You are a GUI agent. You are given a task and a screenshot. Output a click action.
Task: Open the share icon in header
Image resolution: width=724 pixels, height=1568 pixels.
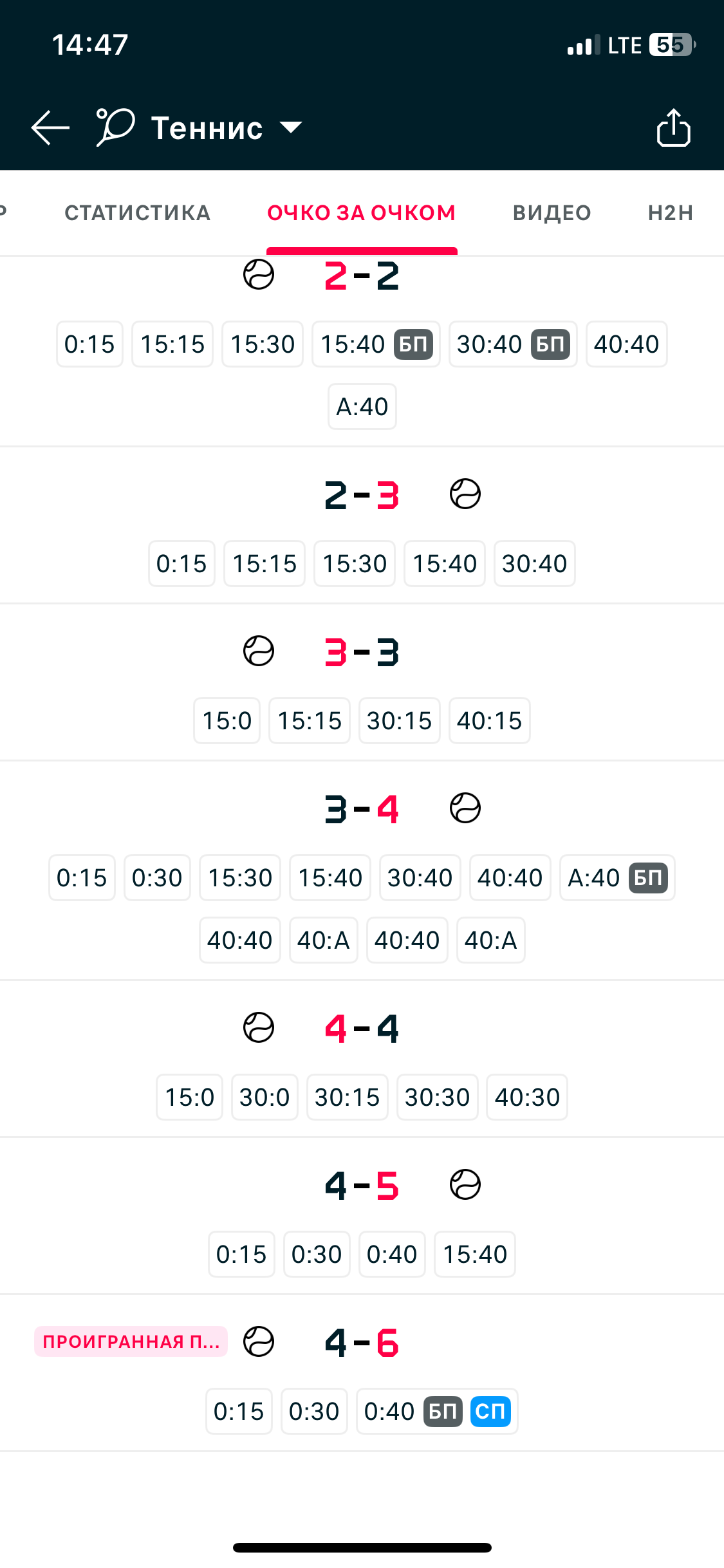pos(673,128)
